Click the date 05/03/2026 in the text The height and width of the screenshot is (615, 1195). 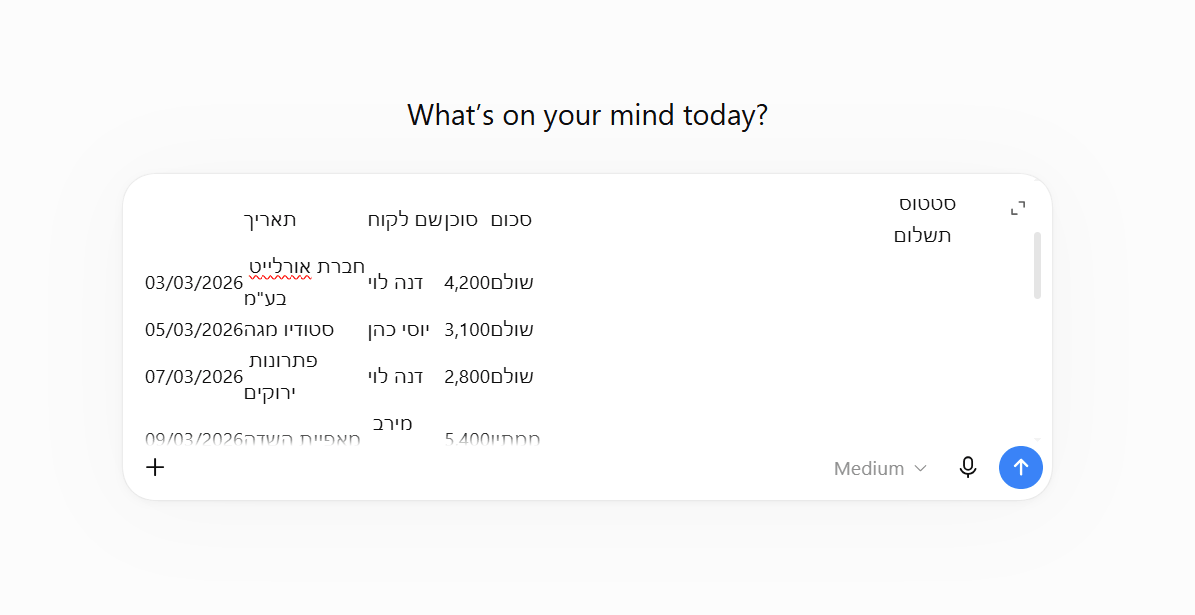click(x=194, y=330)
